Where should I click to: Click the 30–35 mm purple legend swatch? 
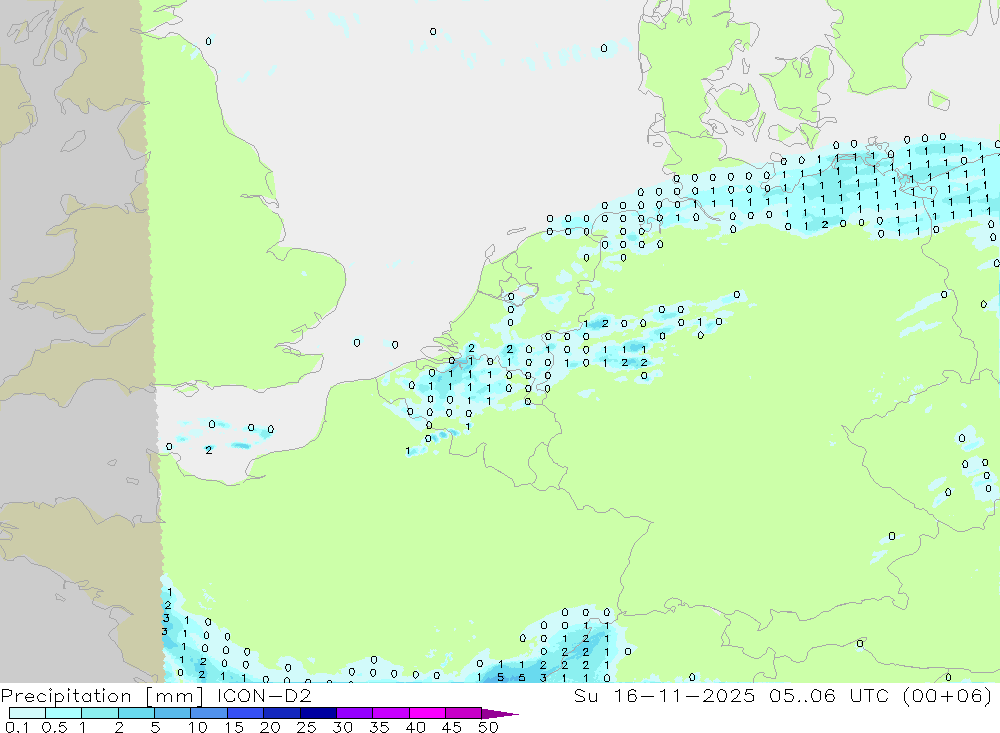(x=355, y=713)
